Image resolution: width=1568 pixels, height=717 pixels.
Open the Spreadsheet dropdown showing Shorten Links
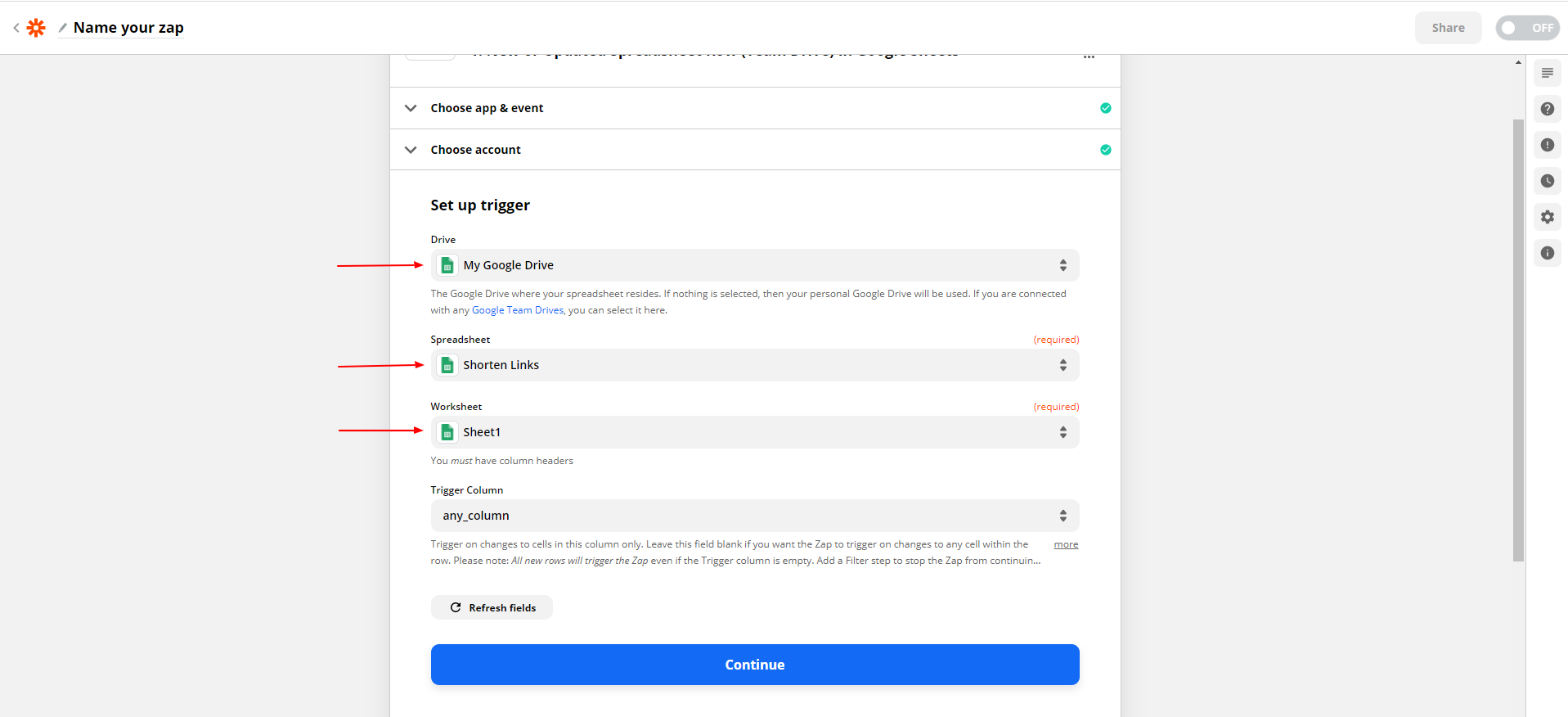pyautogui.click(x=754, y=365)
